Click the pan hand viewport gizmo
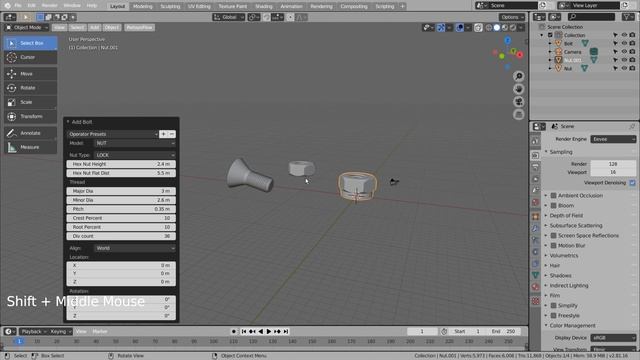 (x=519, y=89)
